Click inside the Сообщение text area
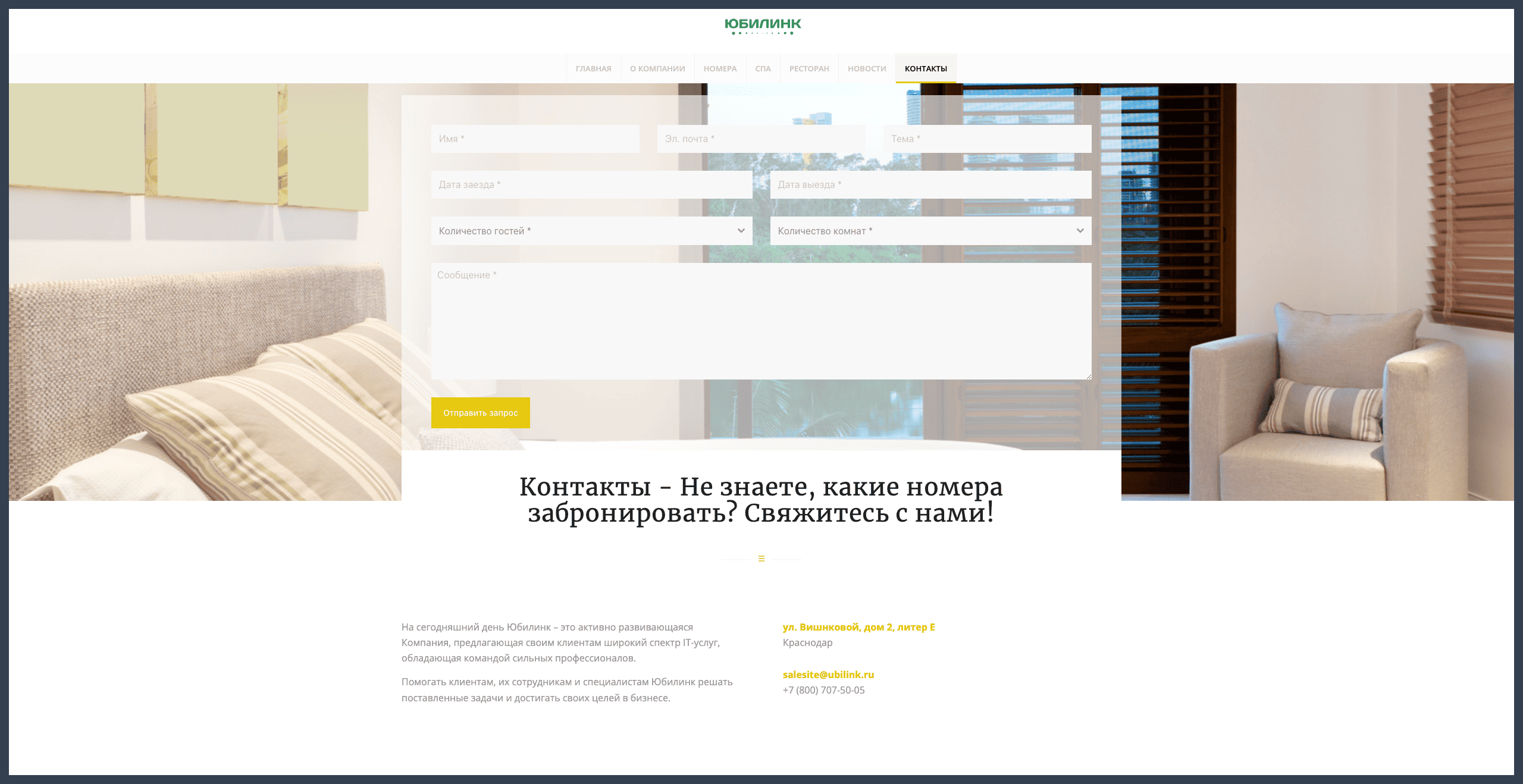The width and height of the screenshot is (1523, 784). click(x=761, y=321)
